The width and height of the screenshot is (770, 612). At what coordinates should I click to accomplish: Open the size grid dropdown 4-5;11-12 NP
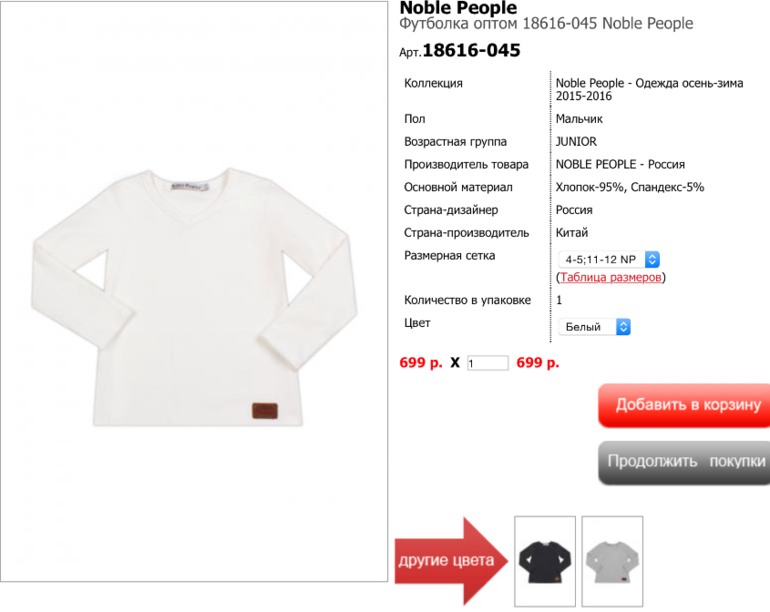609,259
